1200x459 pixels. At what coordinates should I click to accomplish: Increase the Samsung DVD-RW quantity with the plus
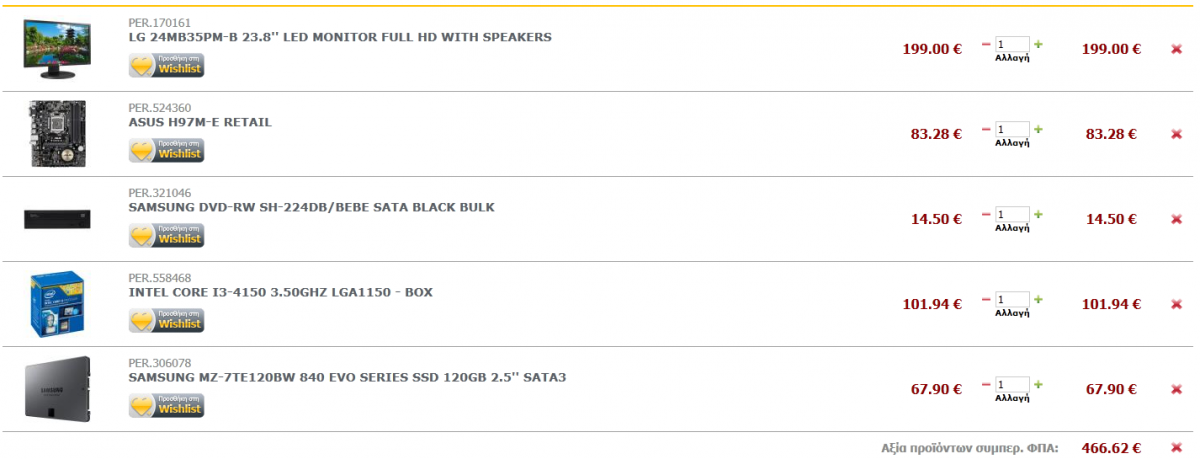tap(1038, 214)
